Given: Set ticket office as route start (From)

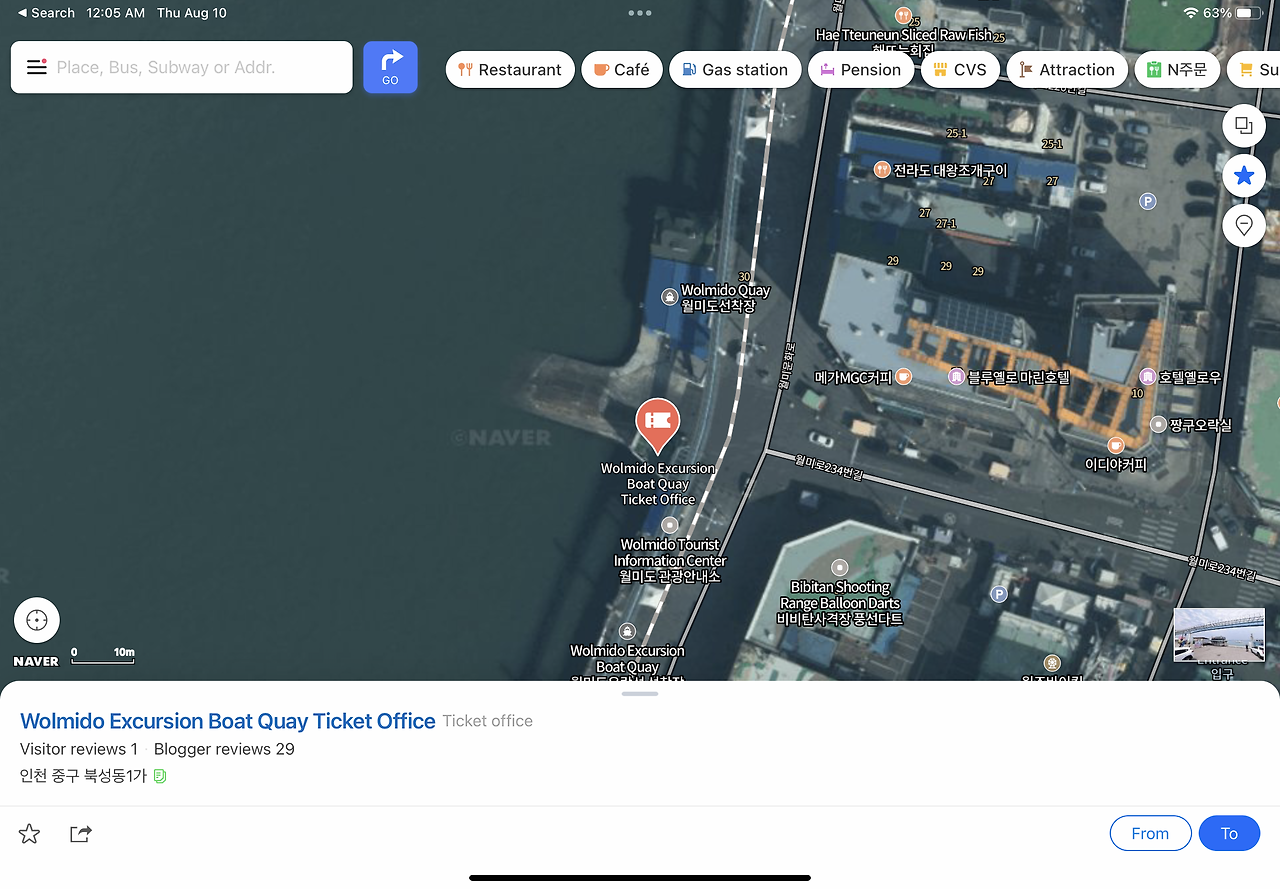Looking at the screenshot, I should tap(1150, 833).
